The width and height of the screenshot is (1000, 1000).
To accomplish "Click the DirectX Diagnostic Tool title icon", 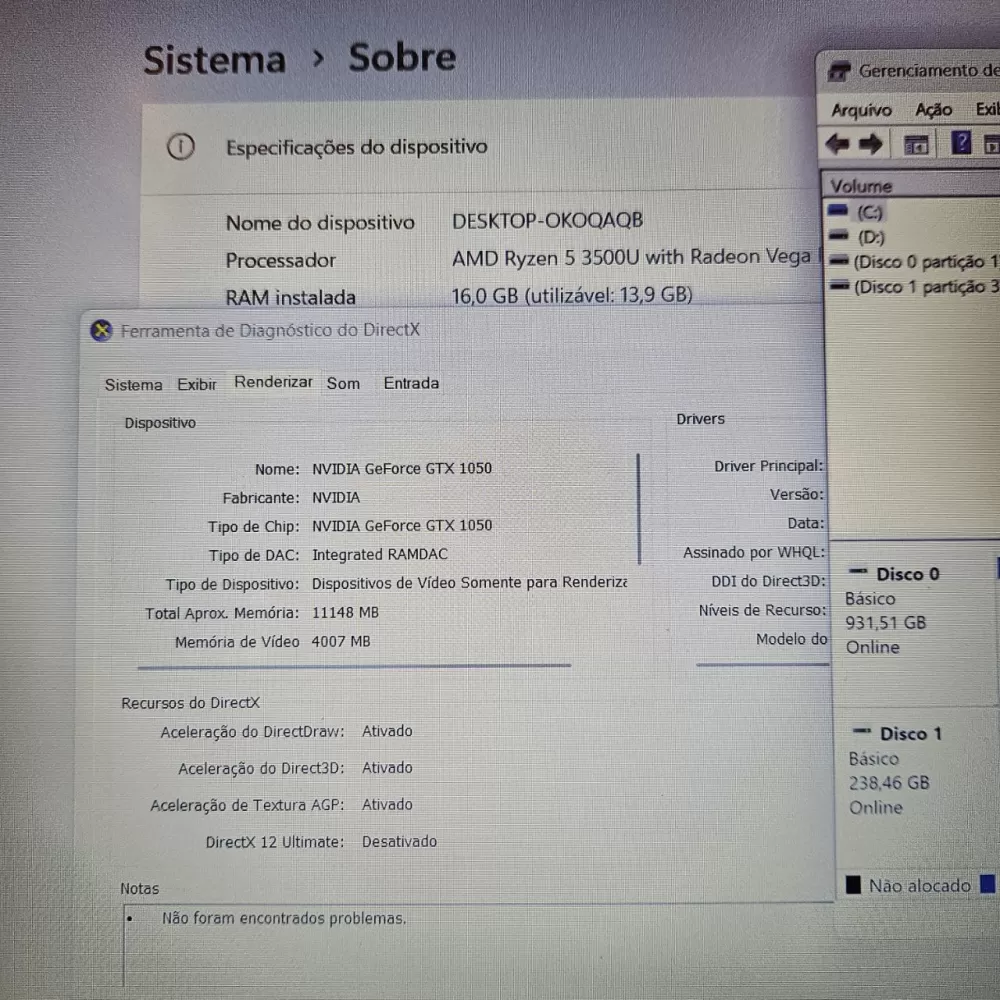I will (101, 330).
